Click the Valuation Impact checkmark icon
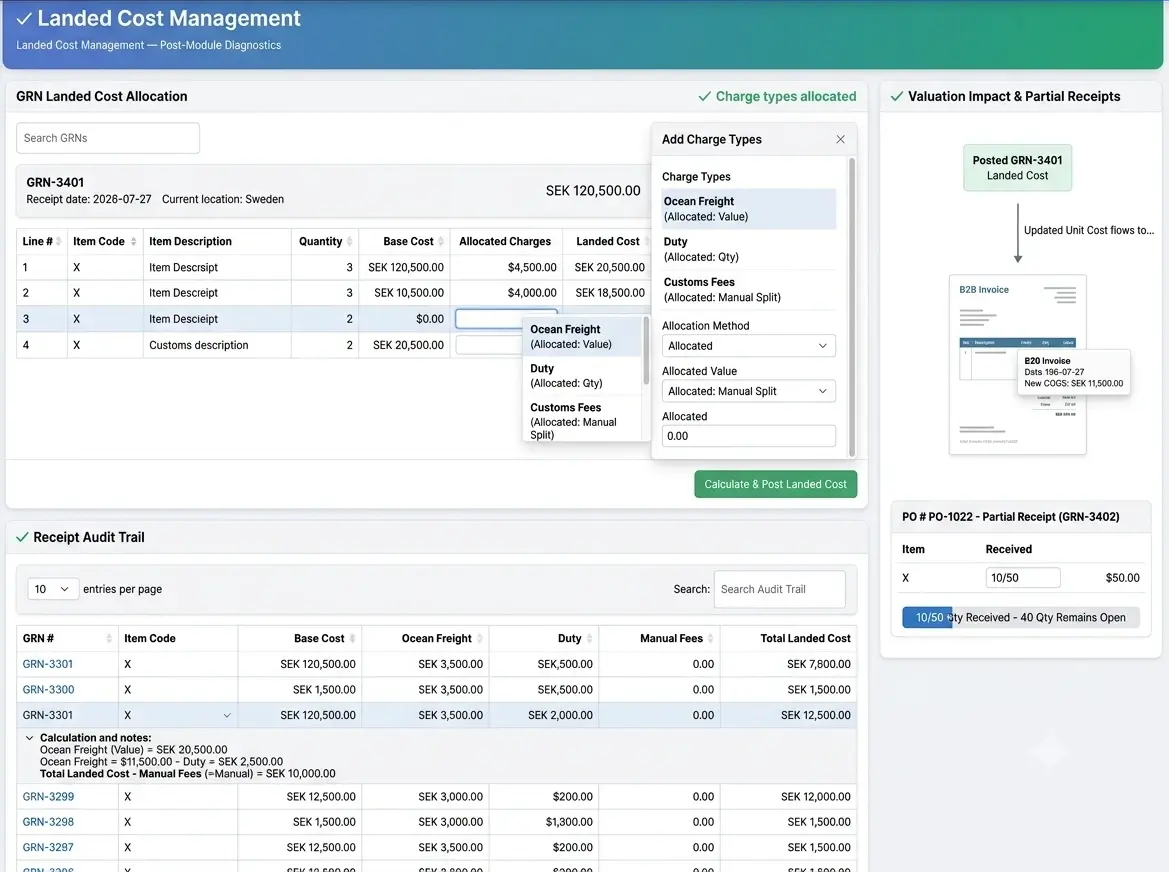The image size is (1169, 872). pyautogui.click(x=897, y=97)
